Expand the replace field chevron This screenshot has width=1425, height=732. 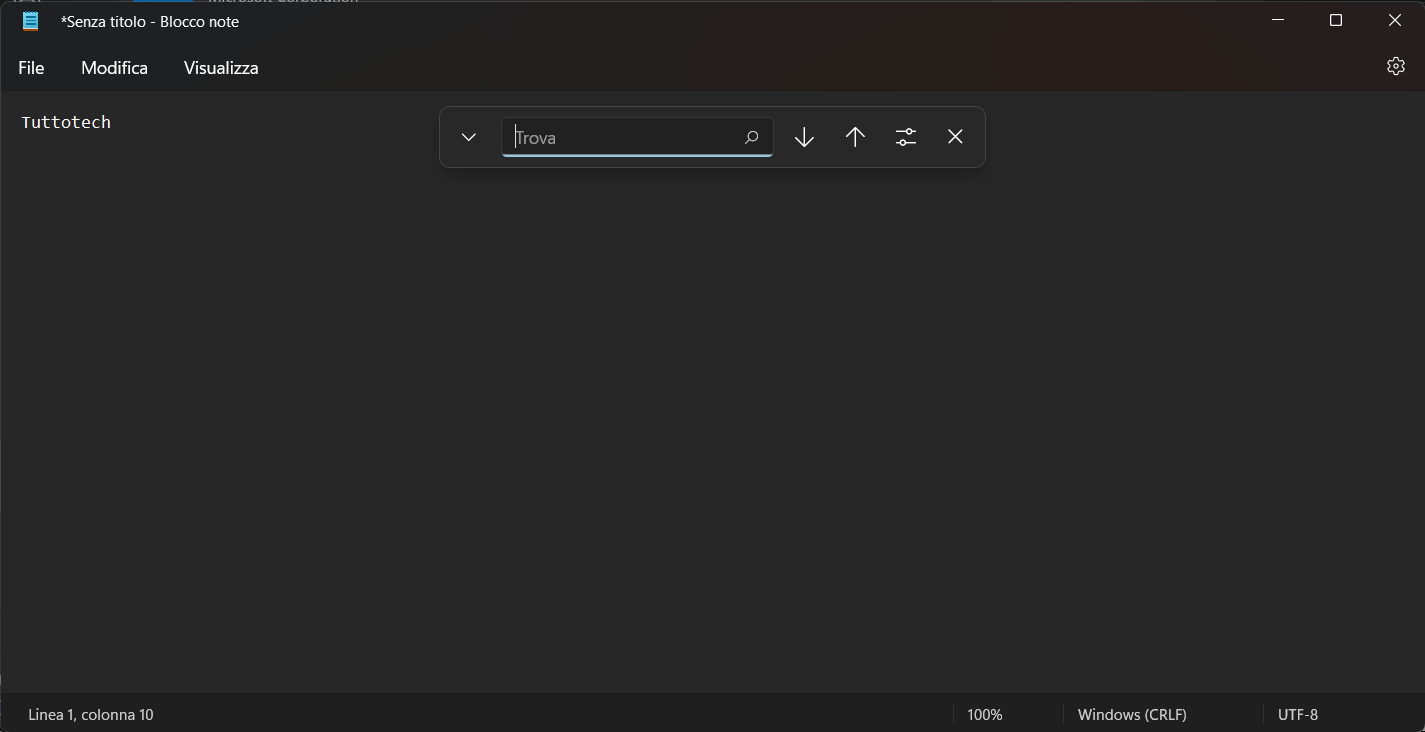tap(469, 137)
